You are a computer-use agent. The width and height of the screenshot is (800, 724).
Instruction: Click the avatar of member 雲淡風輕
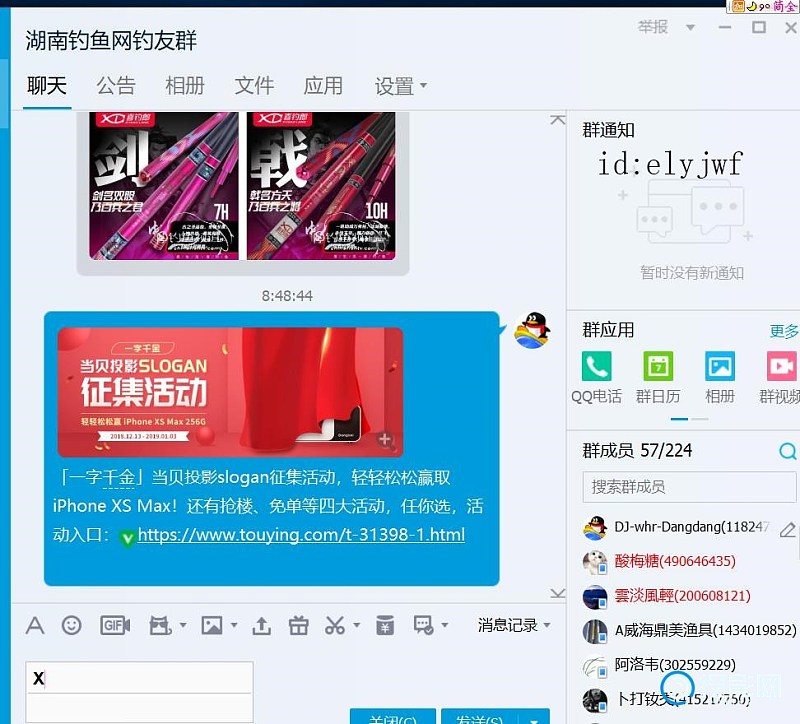click(595, 597)
